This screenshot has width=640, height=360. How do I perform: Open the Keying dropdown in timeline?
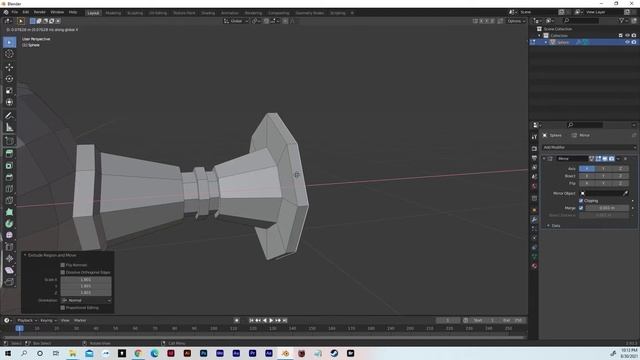tap(48, 320)
